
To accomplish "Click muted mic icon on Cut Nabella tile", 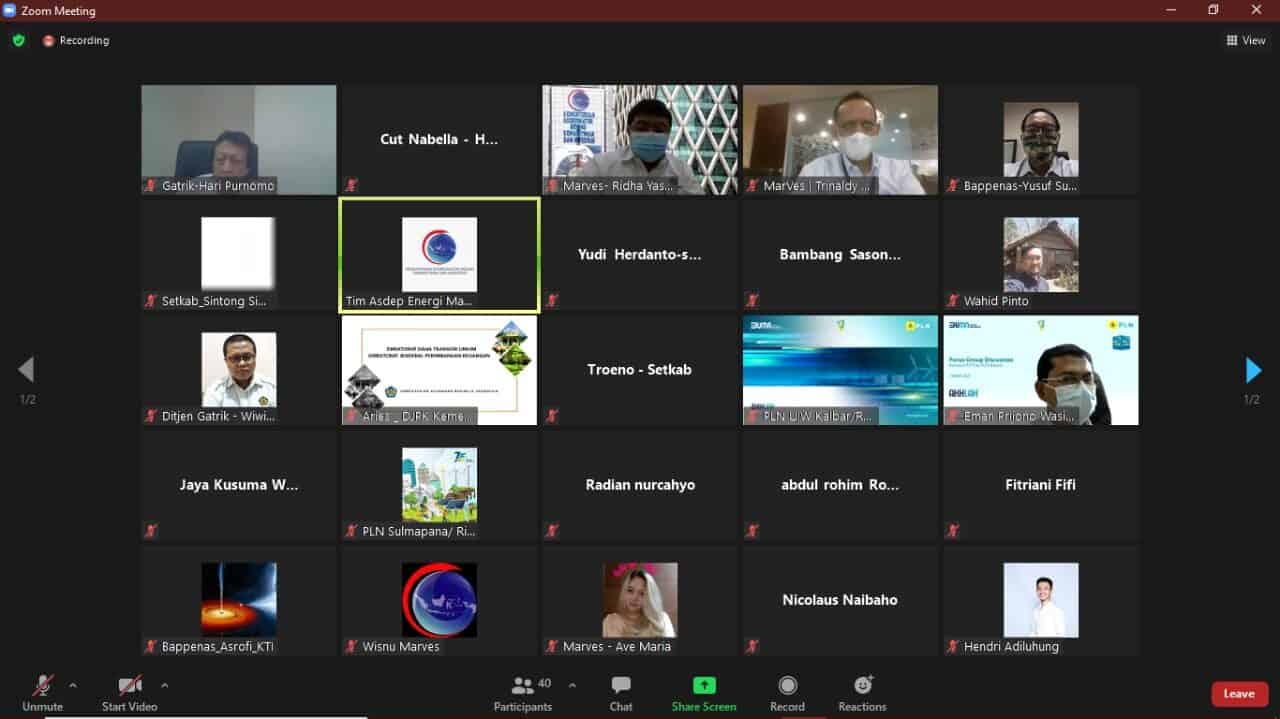I will 352,185.
